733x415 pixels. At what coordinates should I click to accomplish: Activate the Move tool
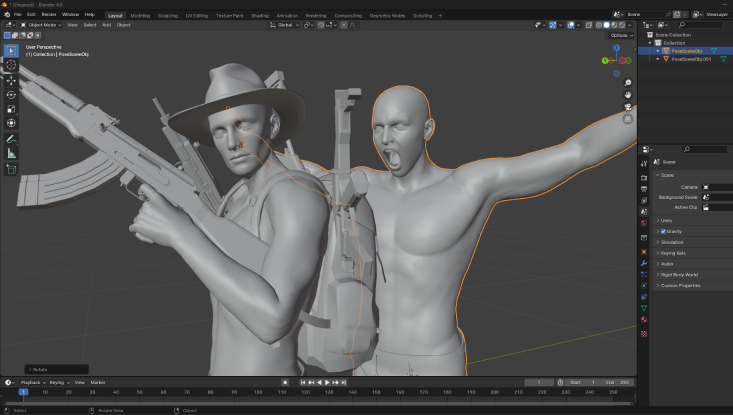[x=11, y=80]
